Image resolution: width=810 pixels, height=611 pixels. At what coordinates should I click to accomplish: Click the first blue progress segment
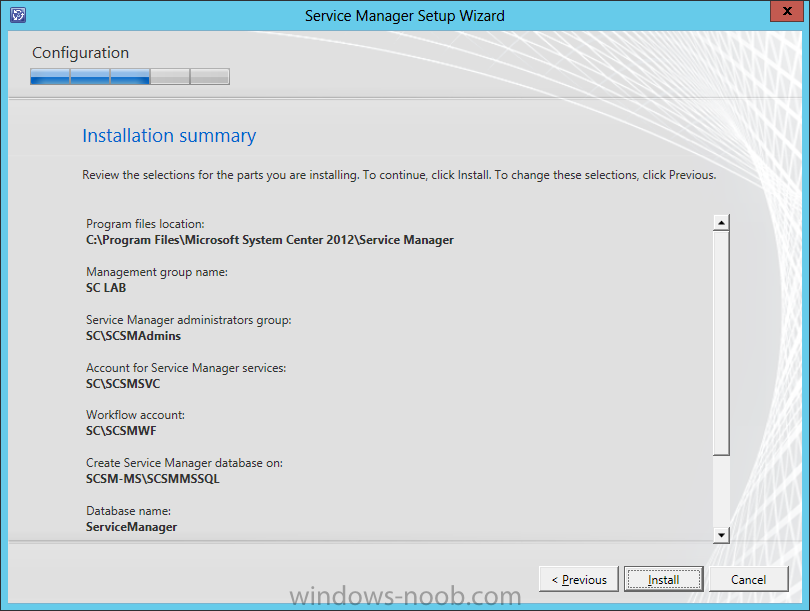pyautogui.click(x=50, y=76)
